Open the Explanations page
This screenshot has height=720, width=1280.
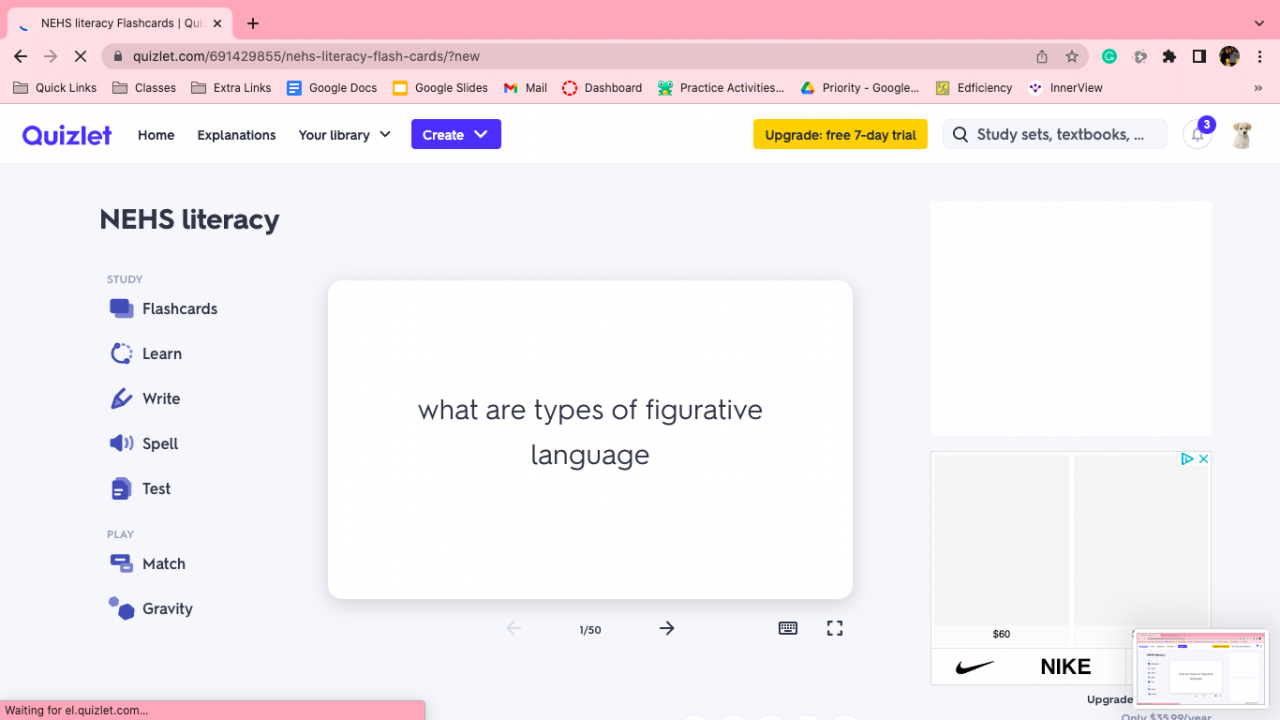click(236, 135)
